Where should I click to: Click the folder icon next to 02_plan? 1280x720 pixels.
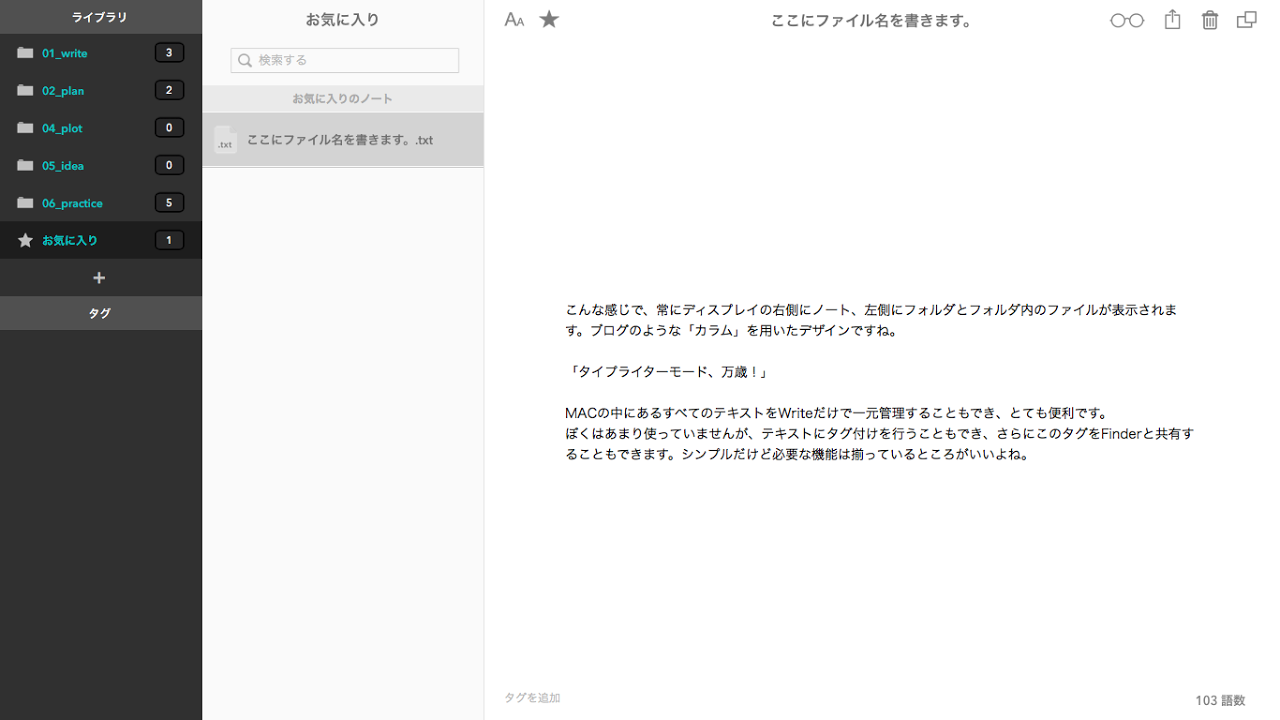click(26, 90)
